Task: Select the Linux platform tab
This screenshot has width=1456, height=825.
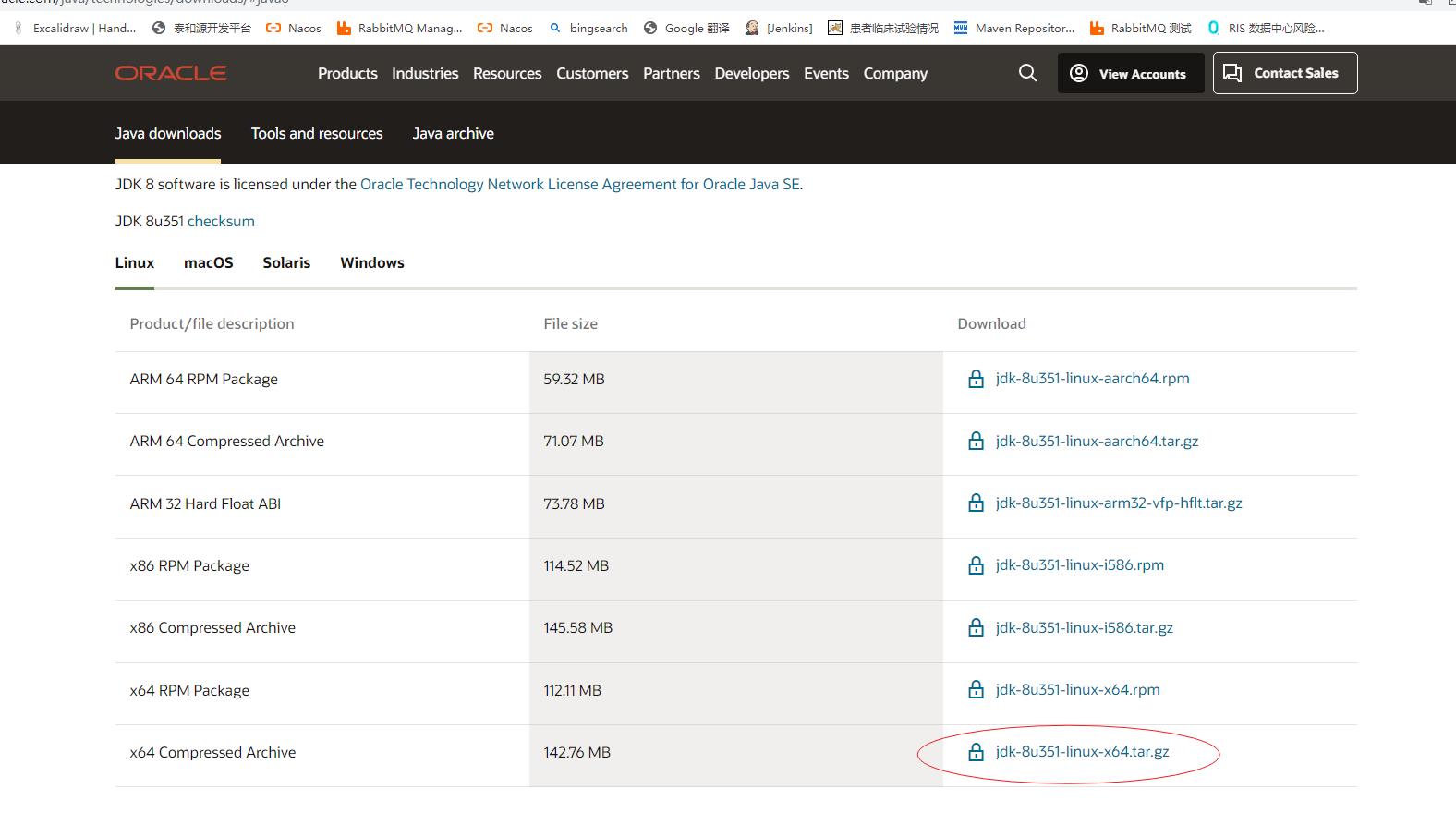Action: 135,262
